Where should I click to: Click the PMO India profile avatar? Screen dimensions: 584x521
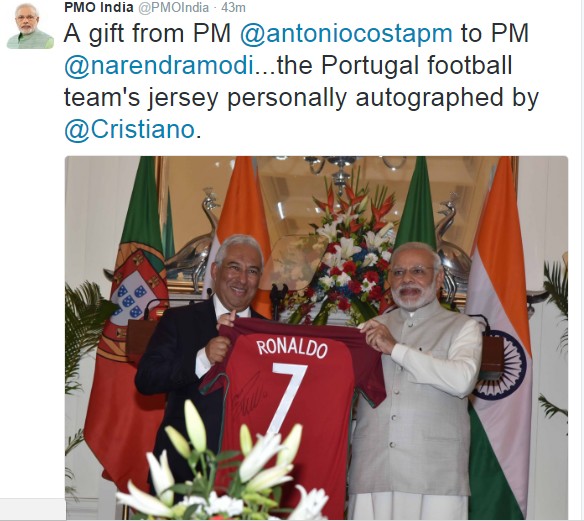point(30,25)
